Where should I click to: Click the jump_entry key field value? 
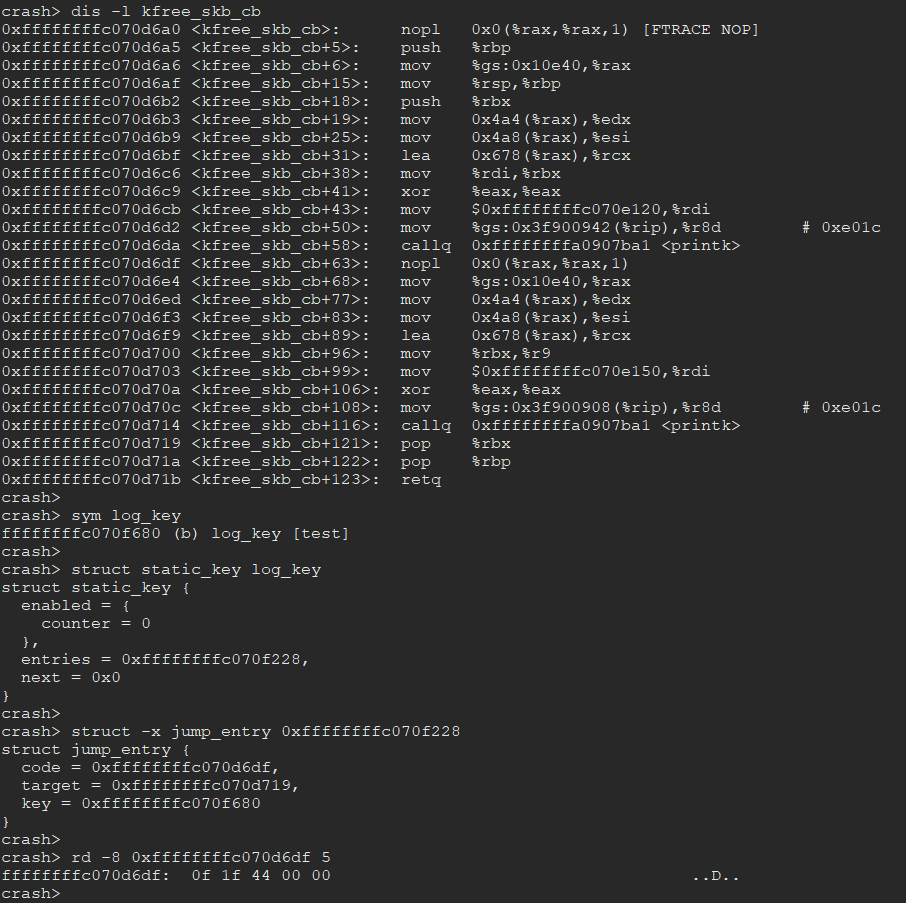pyautogui.click(x=171, y=803)
